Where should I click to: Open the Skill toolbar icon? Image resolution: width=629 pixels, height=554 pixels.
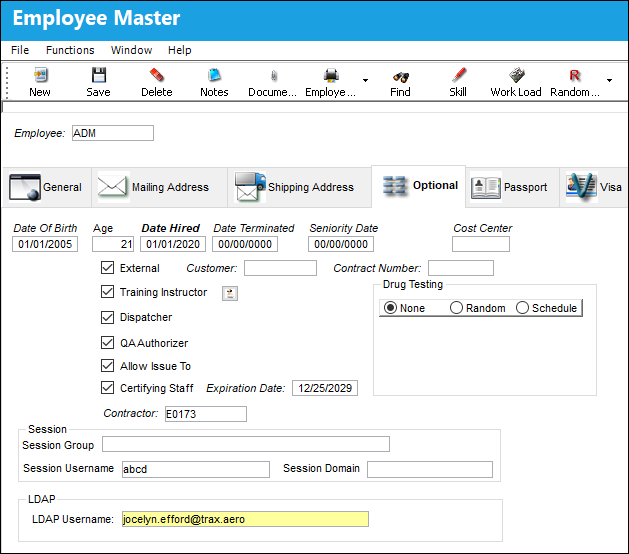(x=458, y=75)
